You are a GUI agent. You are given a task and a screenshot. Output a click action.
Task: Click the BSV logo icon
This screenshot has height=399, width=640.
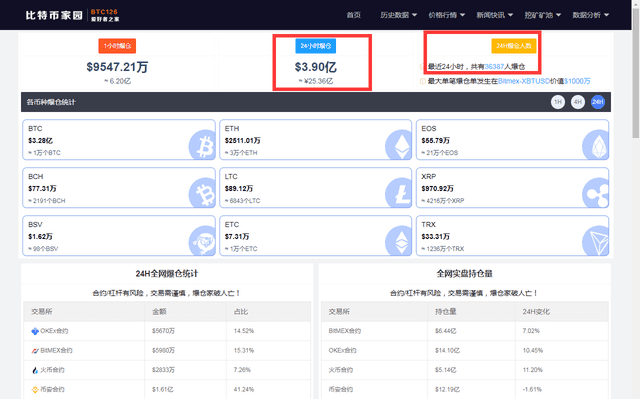[x=202, y=241]
